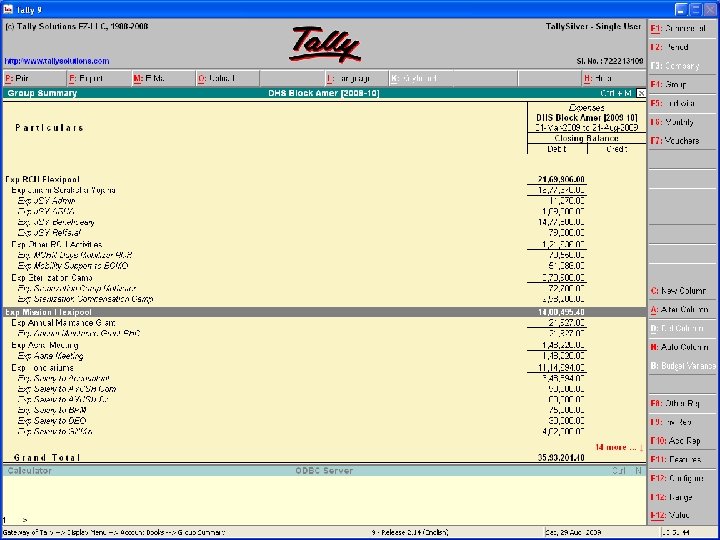
Task: Select Exp JSY Refferal ledger row
Action: pyautogui.click(x=324, y=233)
